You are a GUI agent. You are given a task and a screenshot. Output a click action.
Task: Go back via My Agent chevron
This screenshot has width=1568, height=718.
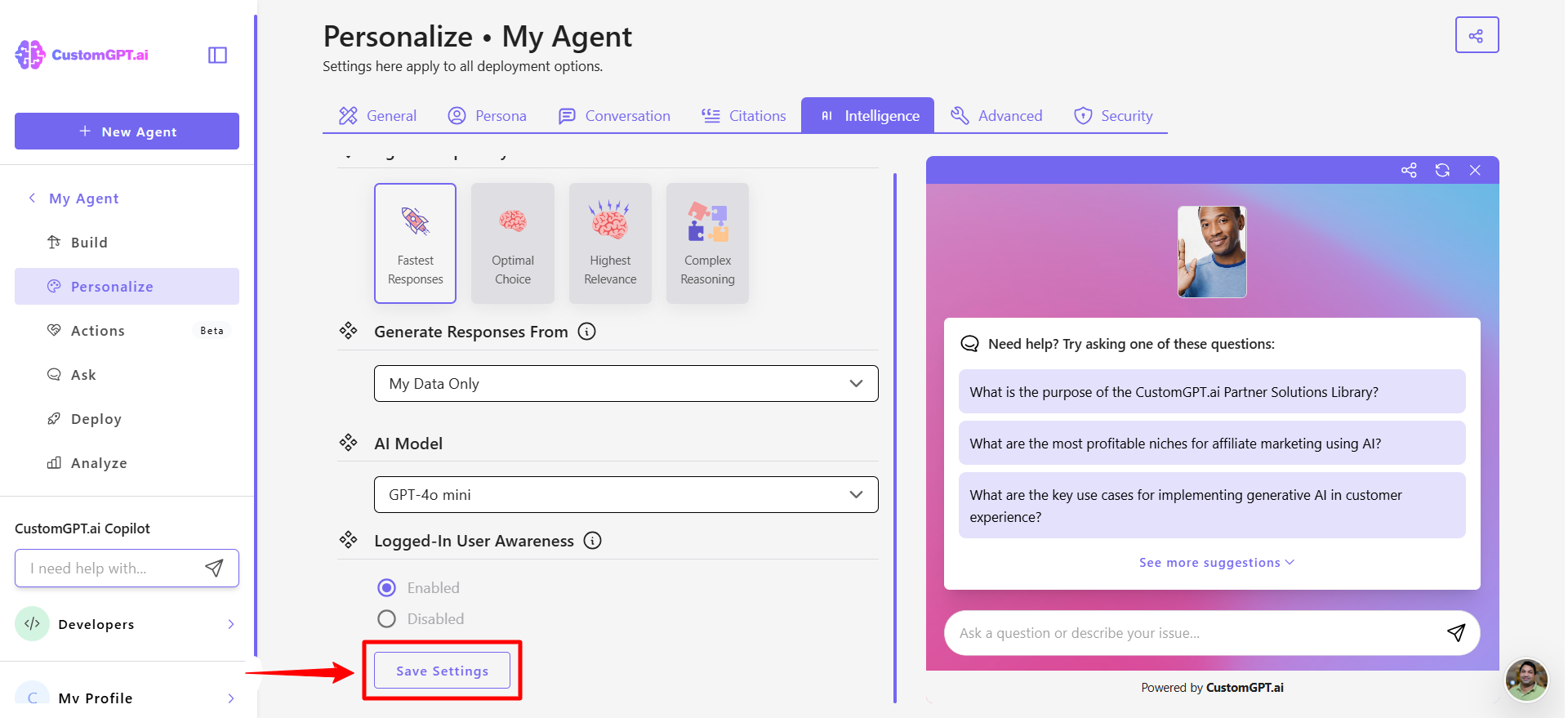[32, 198]
